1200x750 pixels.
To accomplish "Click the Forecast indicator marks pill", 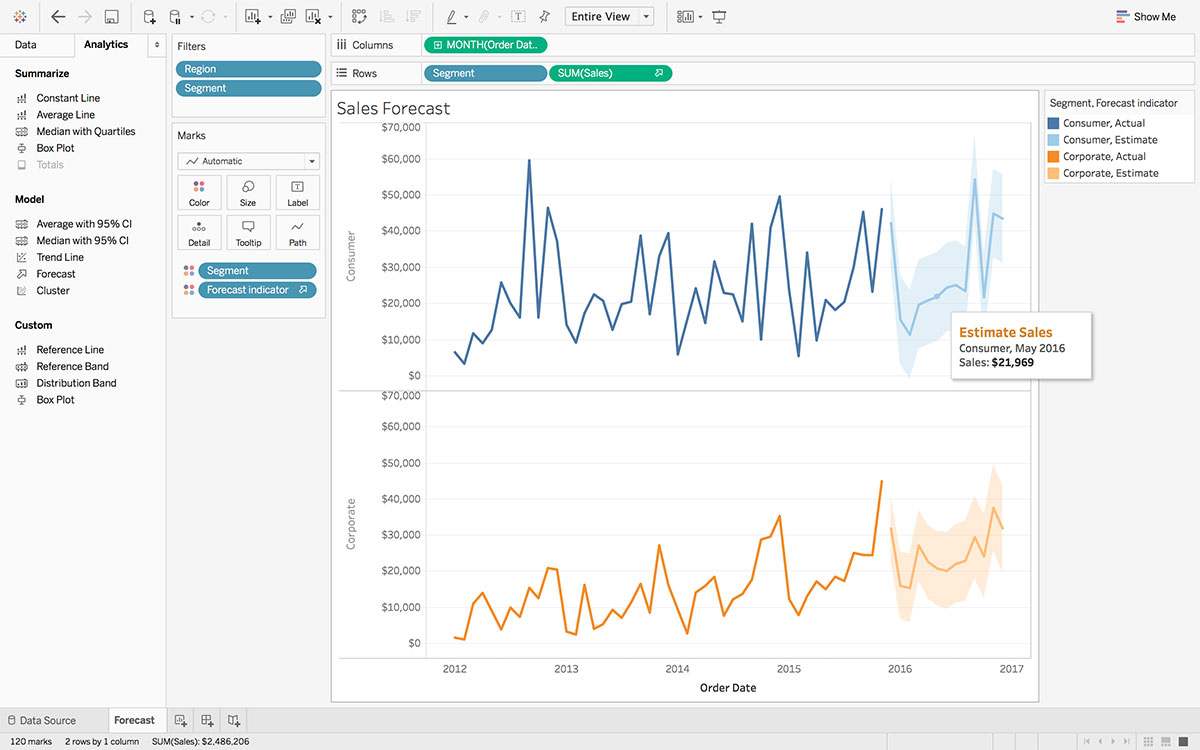I will click(257, 290).
